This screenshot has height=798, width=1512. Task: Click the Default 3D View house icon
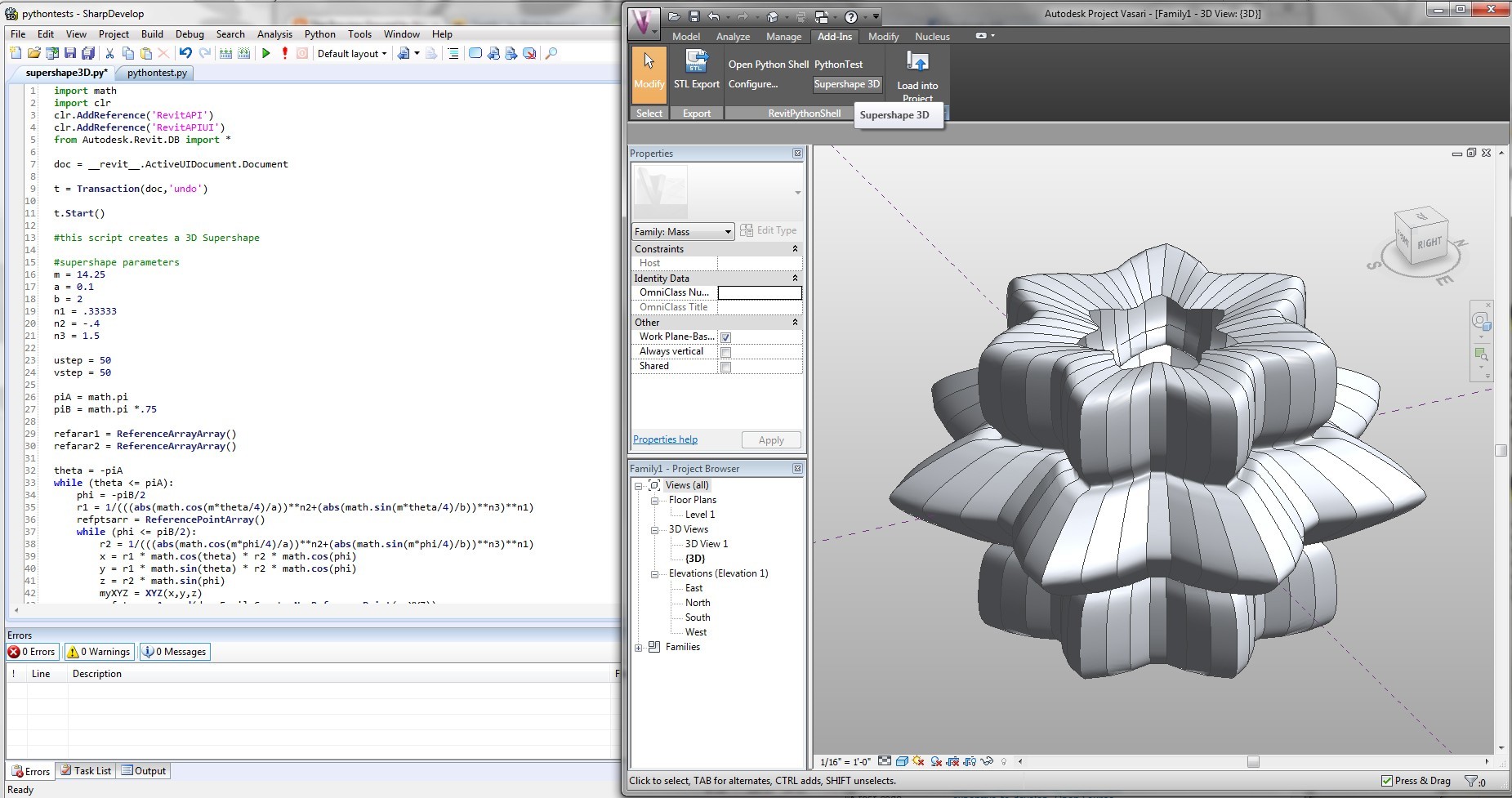coord(772,16)
